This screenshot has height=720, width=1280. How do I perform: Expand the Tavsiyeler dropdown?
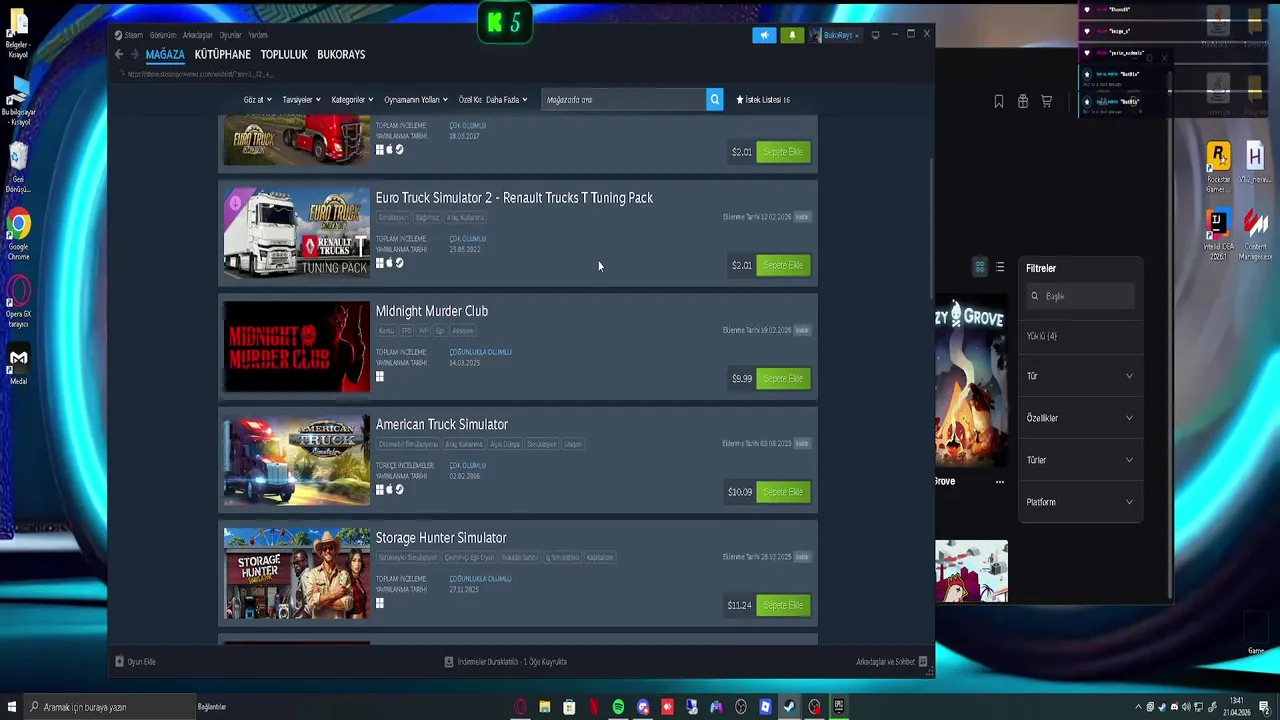click(x=301, y=100)
